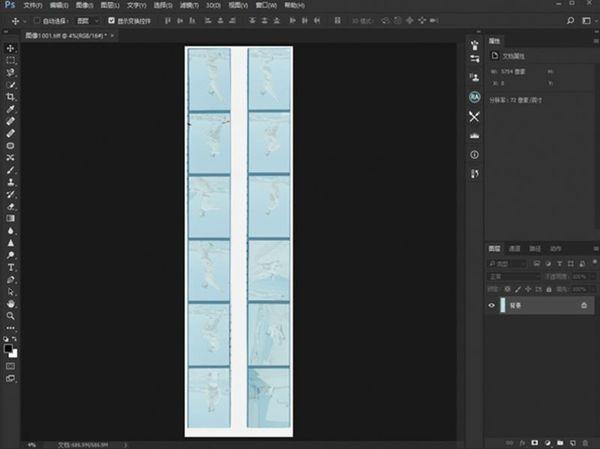600x449 pixels.
Task: Click the search magnifier in options bar
Action: [571, 20]
